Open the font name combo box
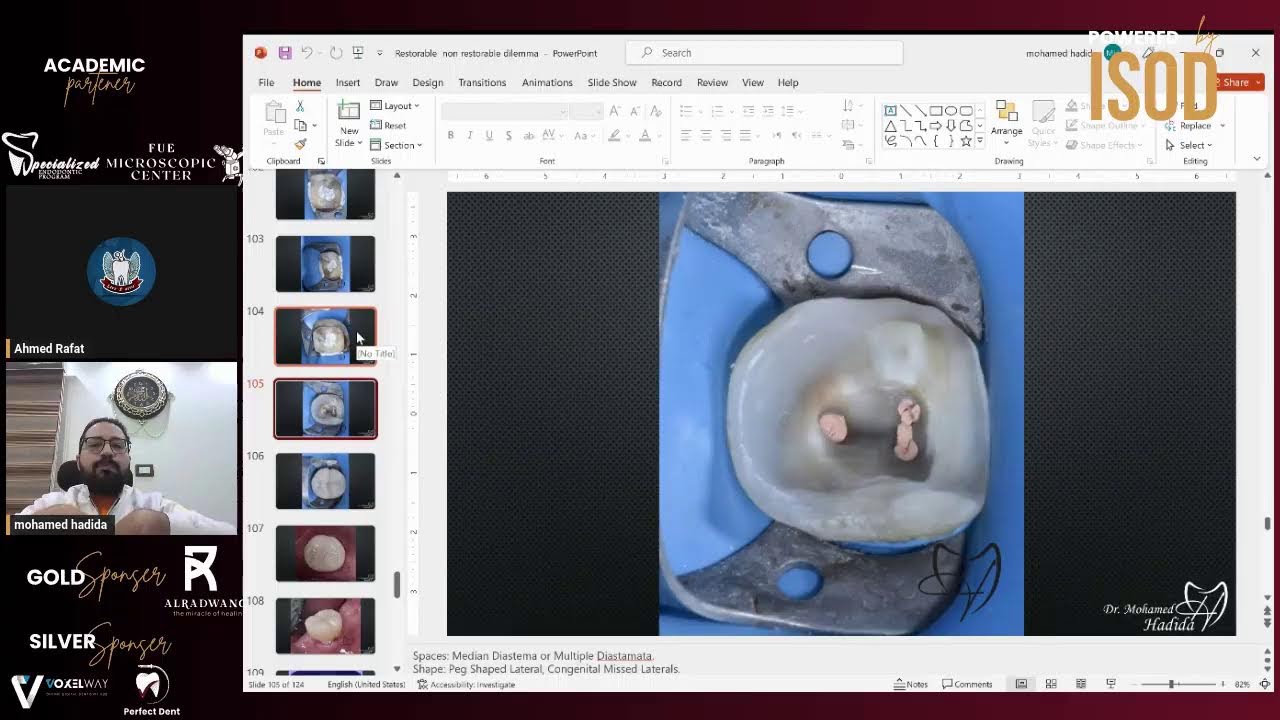Viewport: 1280px width, 720px height. [504, 111]
